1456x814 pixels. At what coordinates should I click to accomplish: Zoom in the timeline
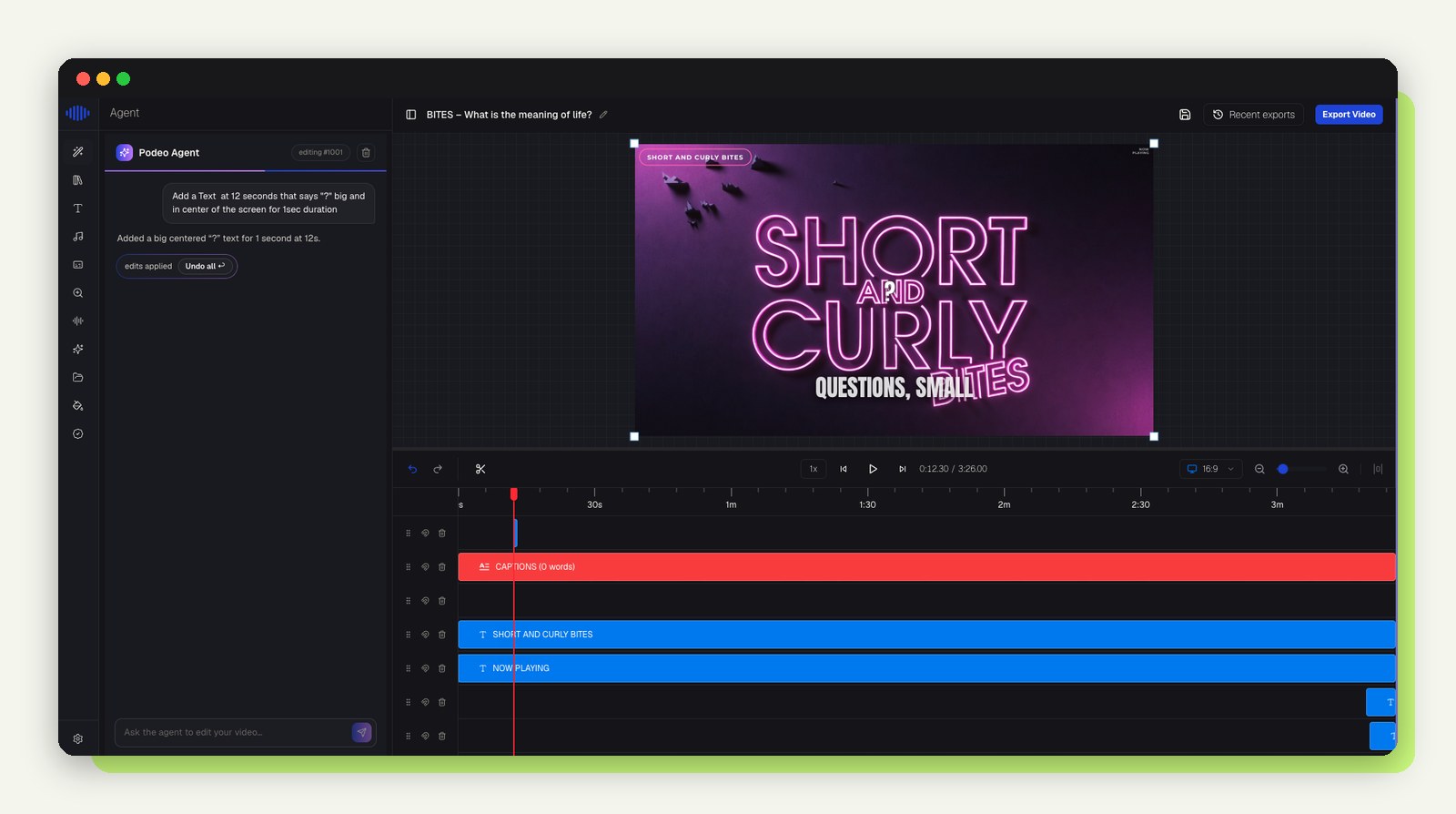coord(1343,469)
